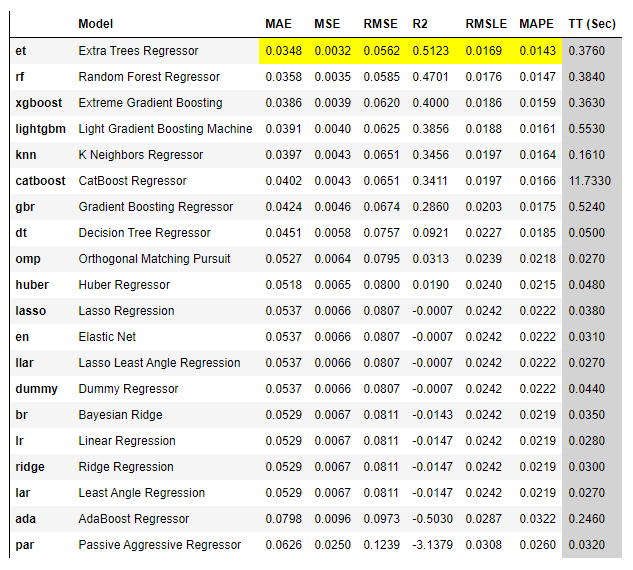The image size is (633, 570).
Task: Click TT value 11.7330
Action: [590, 181]
